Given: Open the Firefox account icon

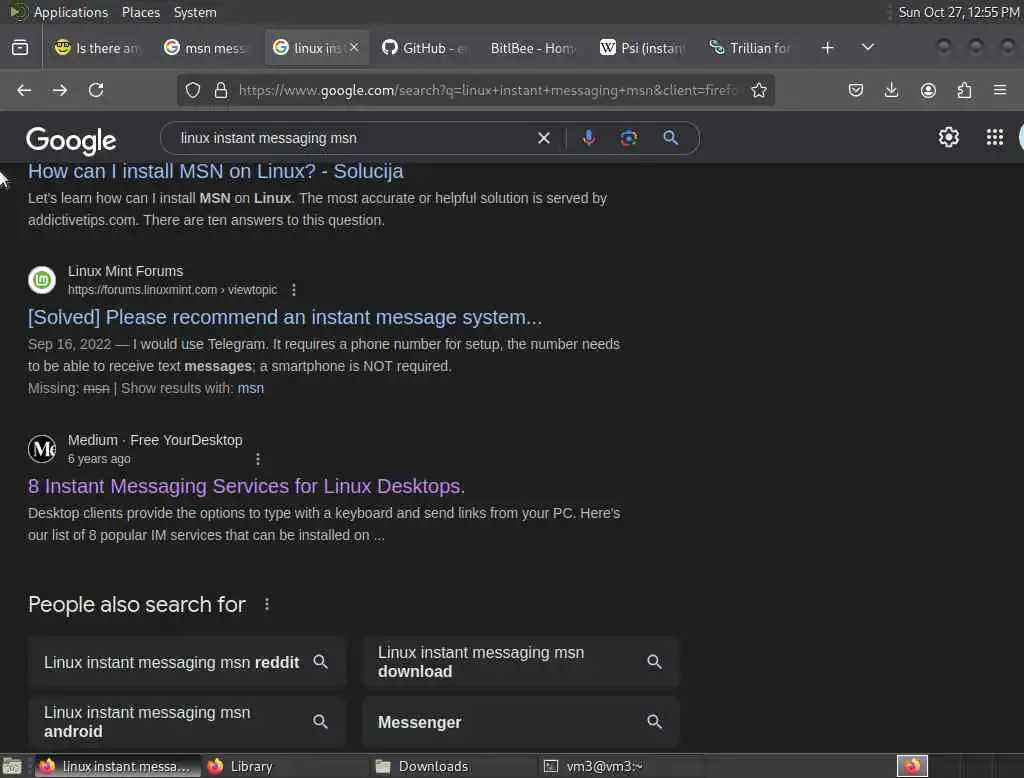Looking at the screenshot, I should tap(928, 90).
